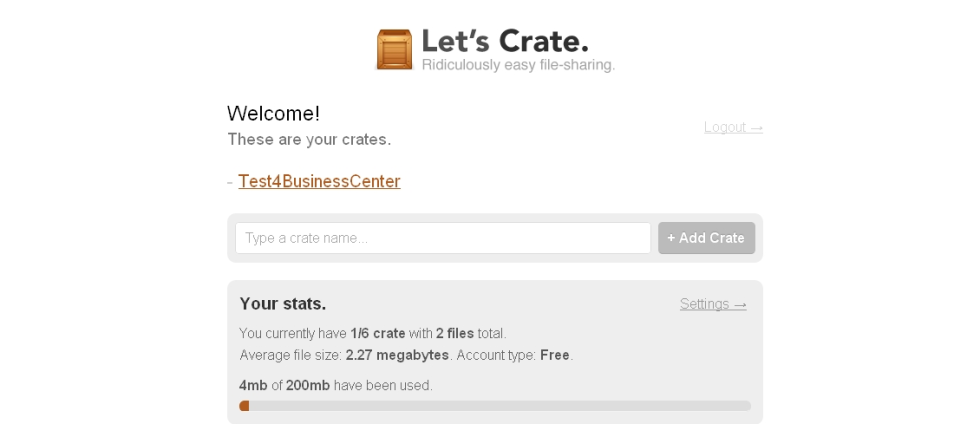Open the Test4BusinessCenter crate
Image resolution: width=980 pixels, height=424 pixels.
(319, 181)
